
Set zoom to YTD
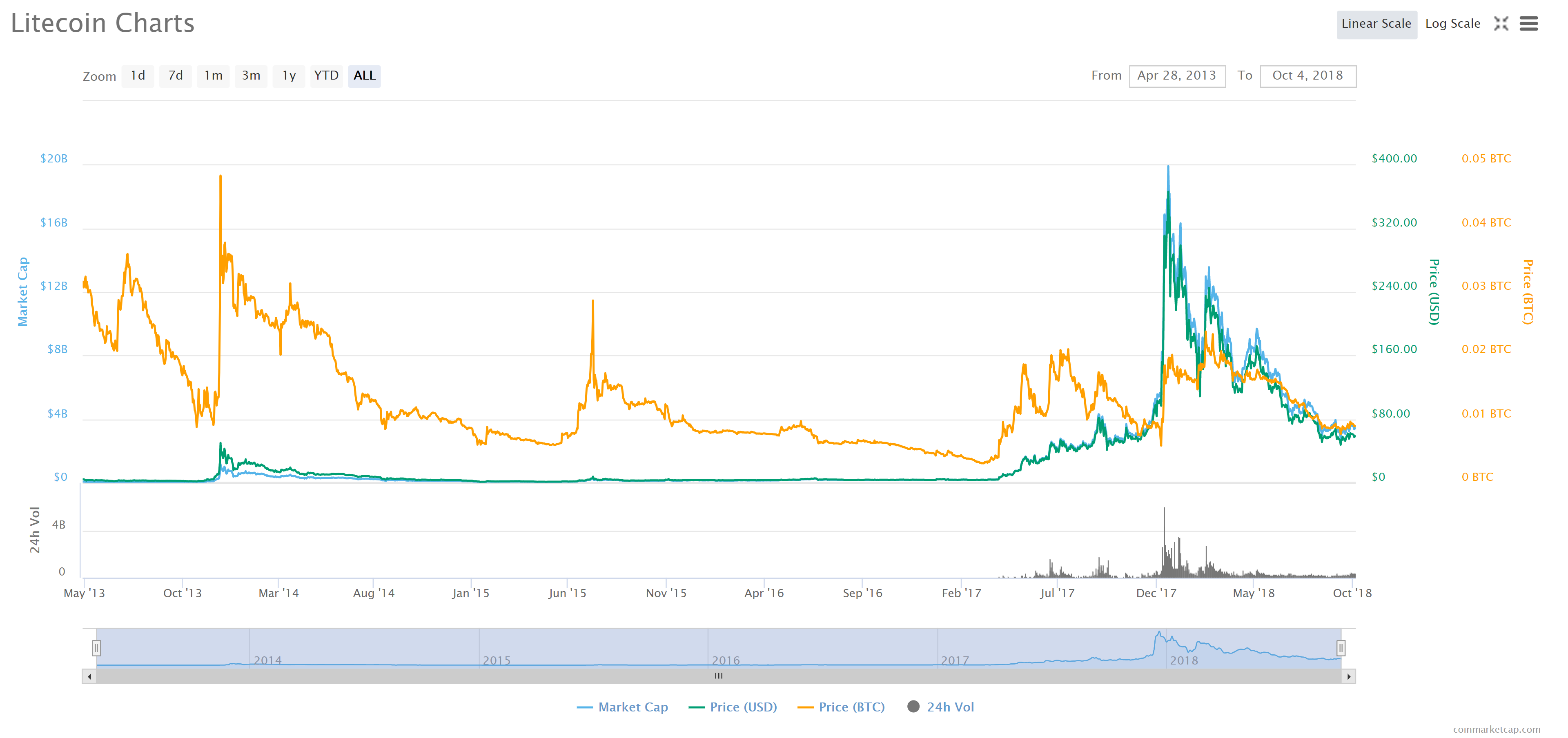(326, 76)
